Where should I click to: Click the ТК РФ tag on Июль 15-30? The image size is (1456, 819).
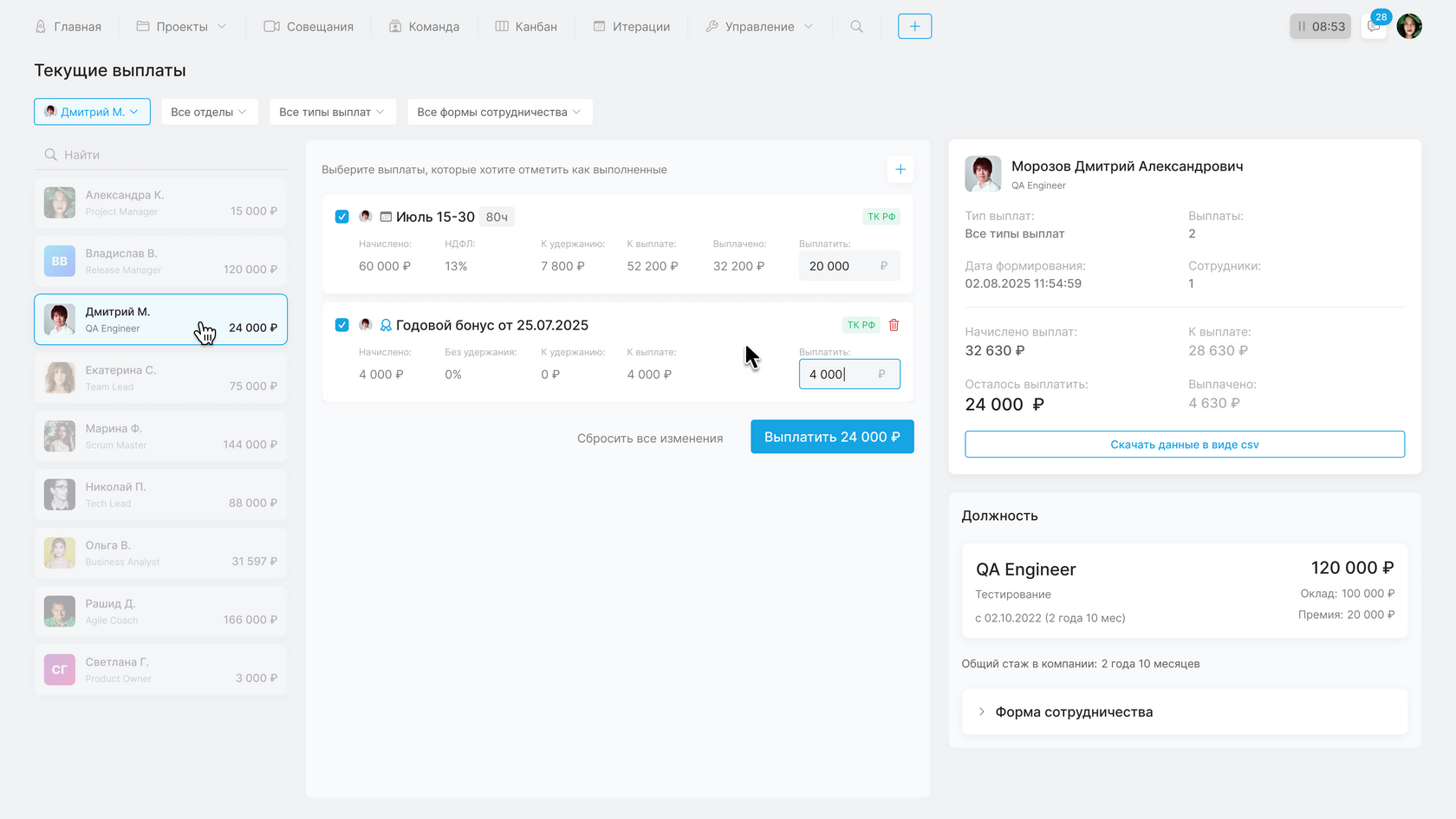(881, 217)
